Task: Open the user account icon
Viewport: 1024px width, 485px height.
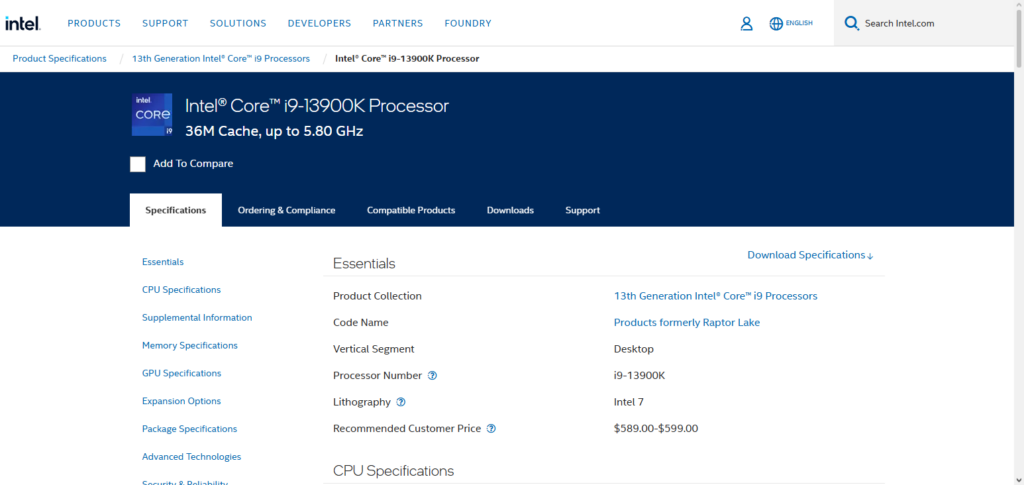Action: coord(746,23)
